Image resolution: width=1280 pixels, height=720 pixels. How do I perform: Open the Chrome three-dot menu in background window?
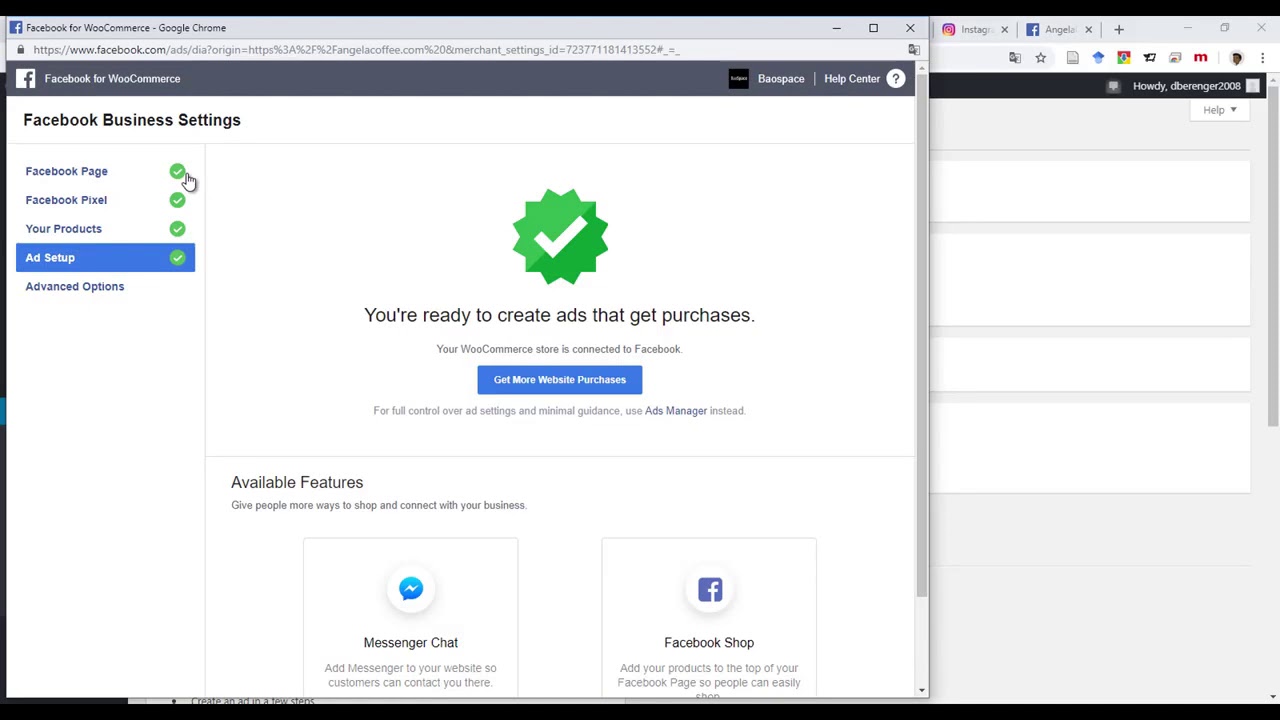(x=1263, y=58)
